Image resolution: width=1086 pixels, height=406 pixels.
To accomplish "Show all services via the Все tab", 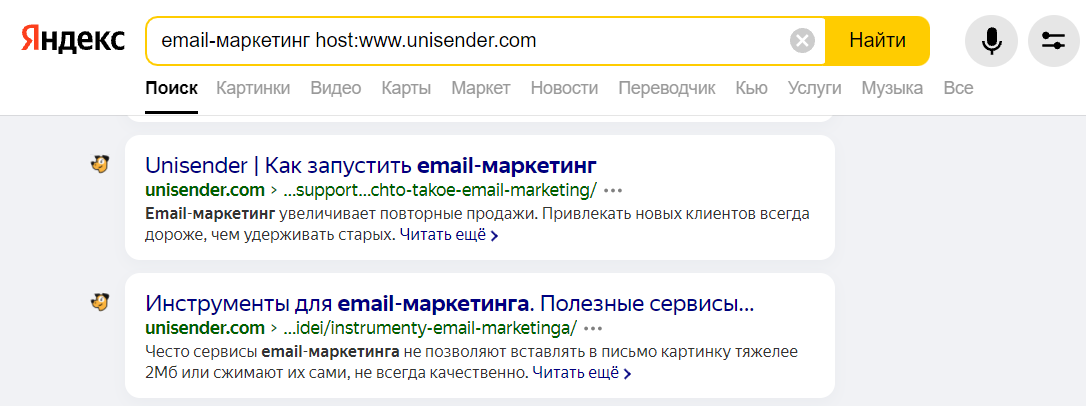I will (x=958, y=88).
